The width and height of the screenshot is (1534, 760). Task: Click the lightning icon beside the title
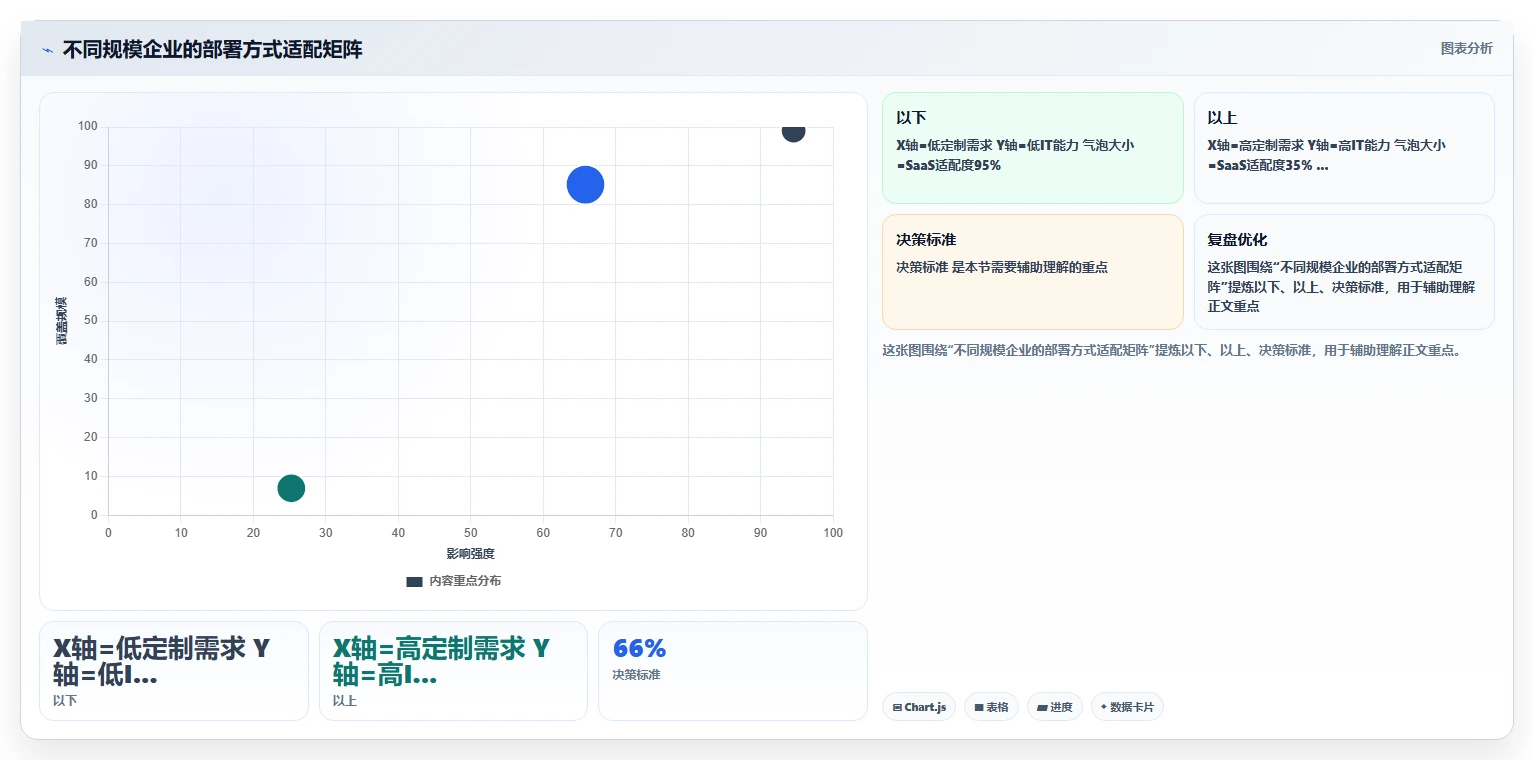[x=47, y=50]
